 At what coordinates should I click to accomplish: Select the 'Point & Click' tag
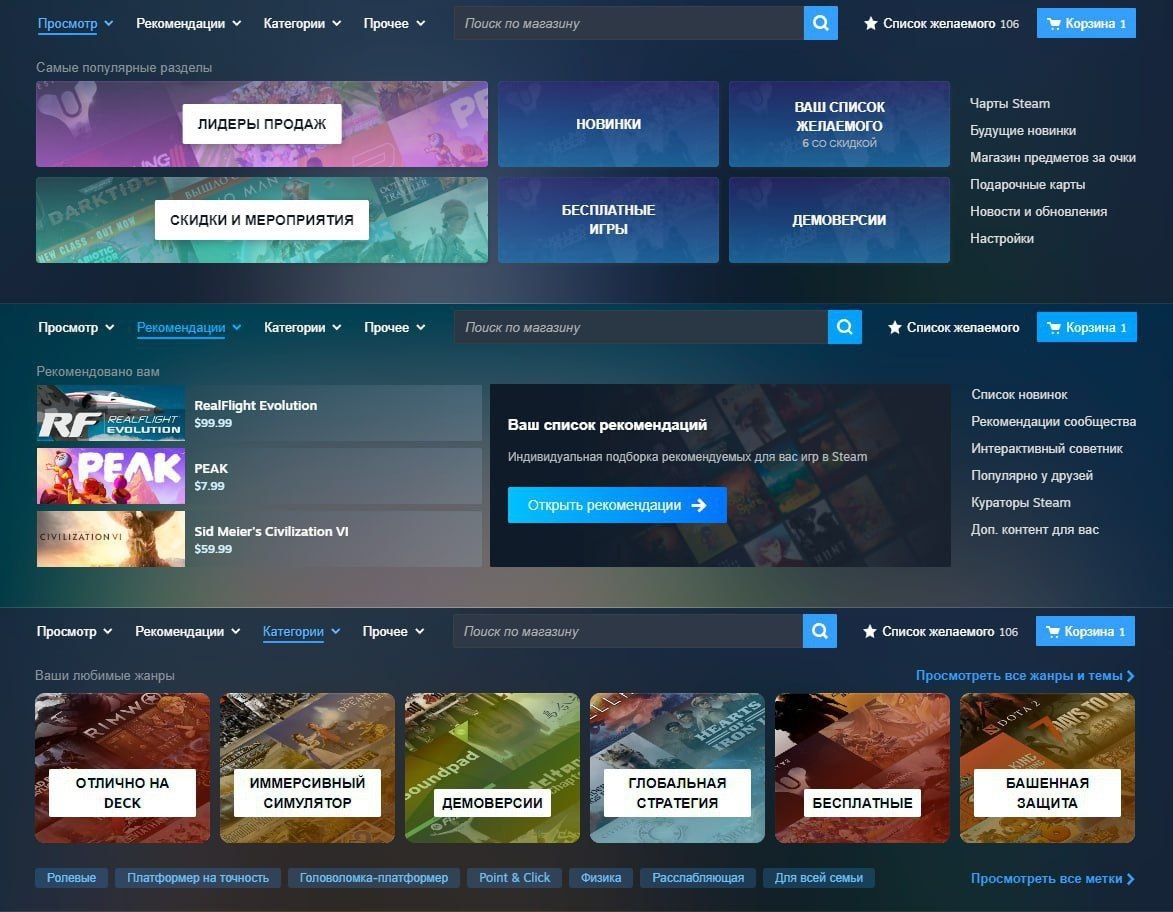pos(515,878)
